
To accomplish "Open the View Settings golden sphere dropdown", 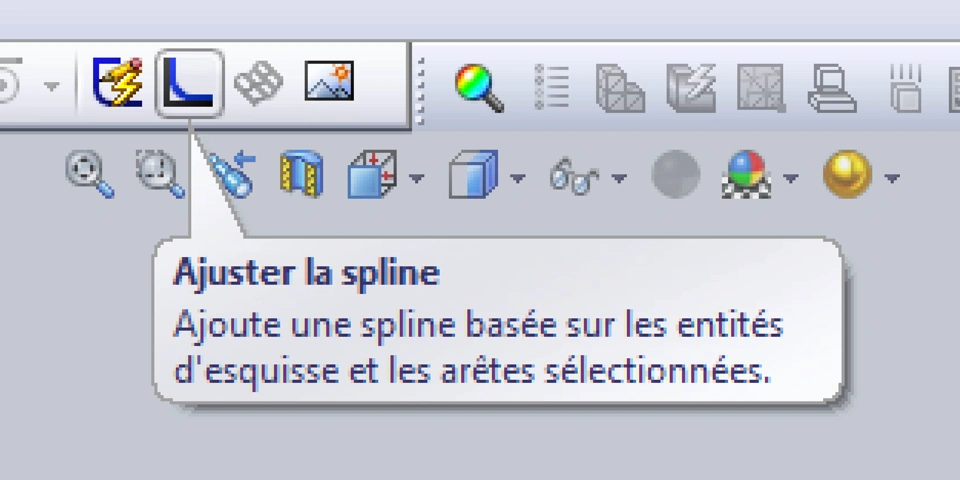I will [891, 179].
